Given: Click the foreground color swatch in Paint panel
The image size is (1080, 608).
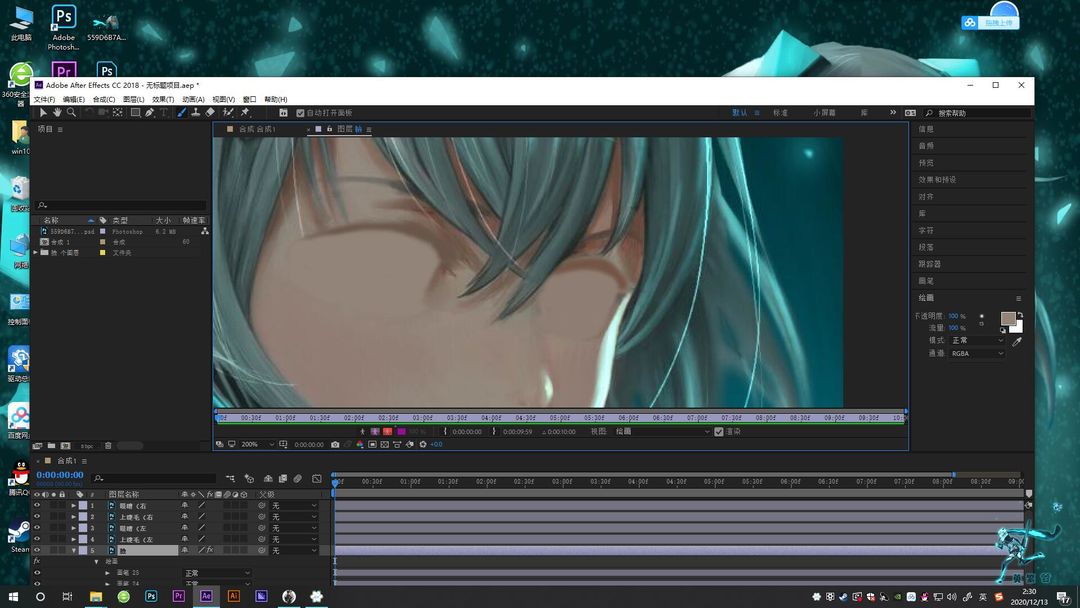Looking at the screenshot, I should point(1008,318).
